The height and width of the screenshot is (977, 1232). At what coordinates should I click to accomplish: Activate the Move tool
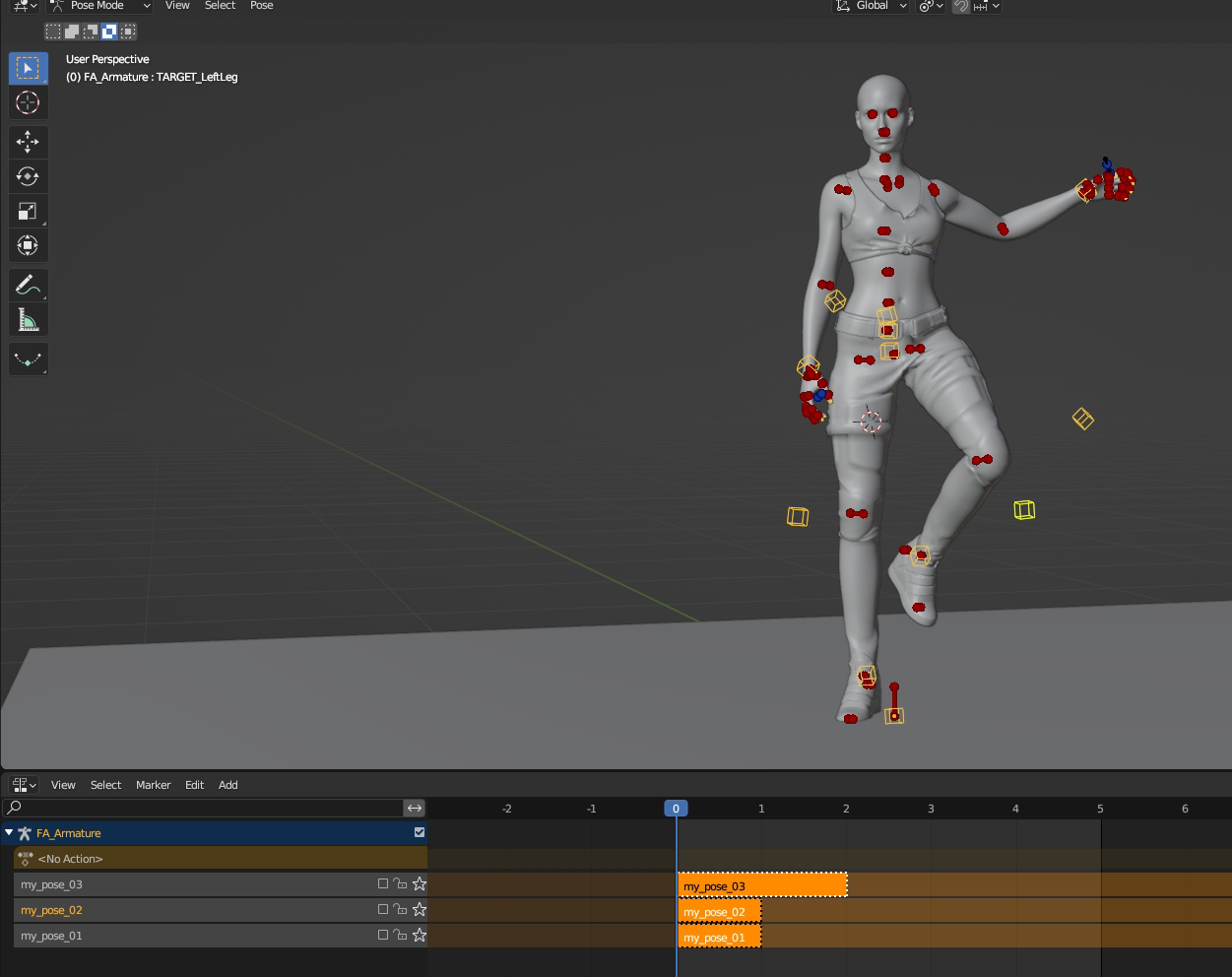point(28,142)
